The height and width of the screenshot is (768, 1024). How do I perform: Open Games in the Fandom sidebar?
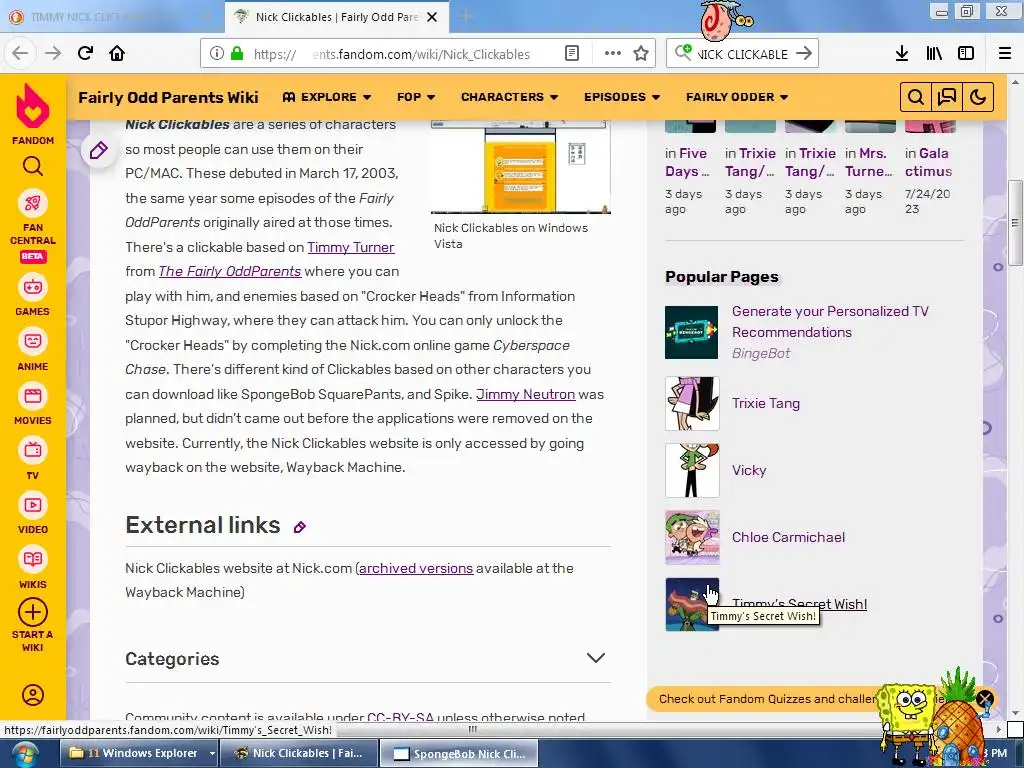pyautogui.click(x=33, y=296)
